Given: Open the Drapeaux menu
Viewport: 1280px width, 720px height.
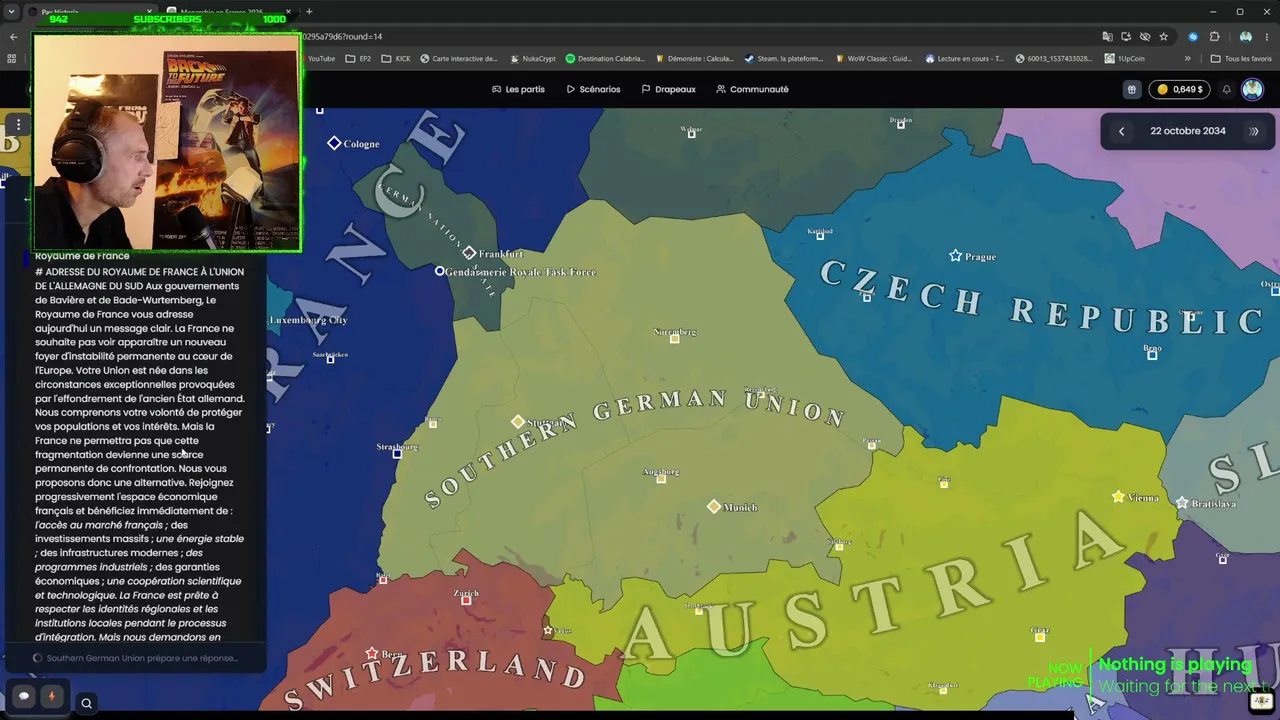Looking at the screenshot, I should click(668, 89).
